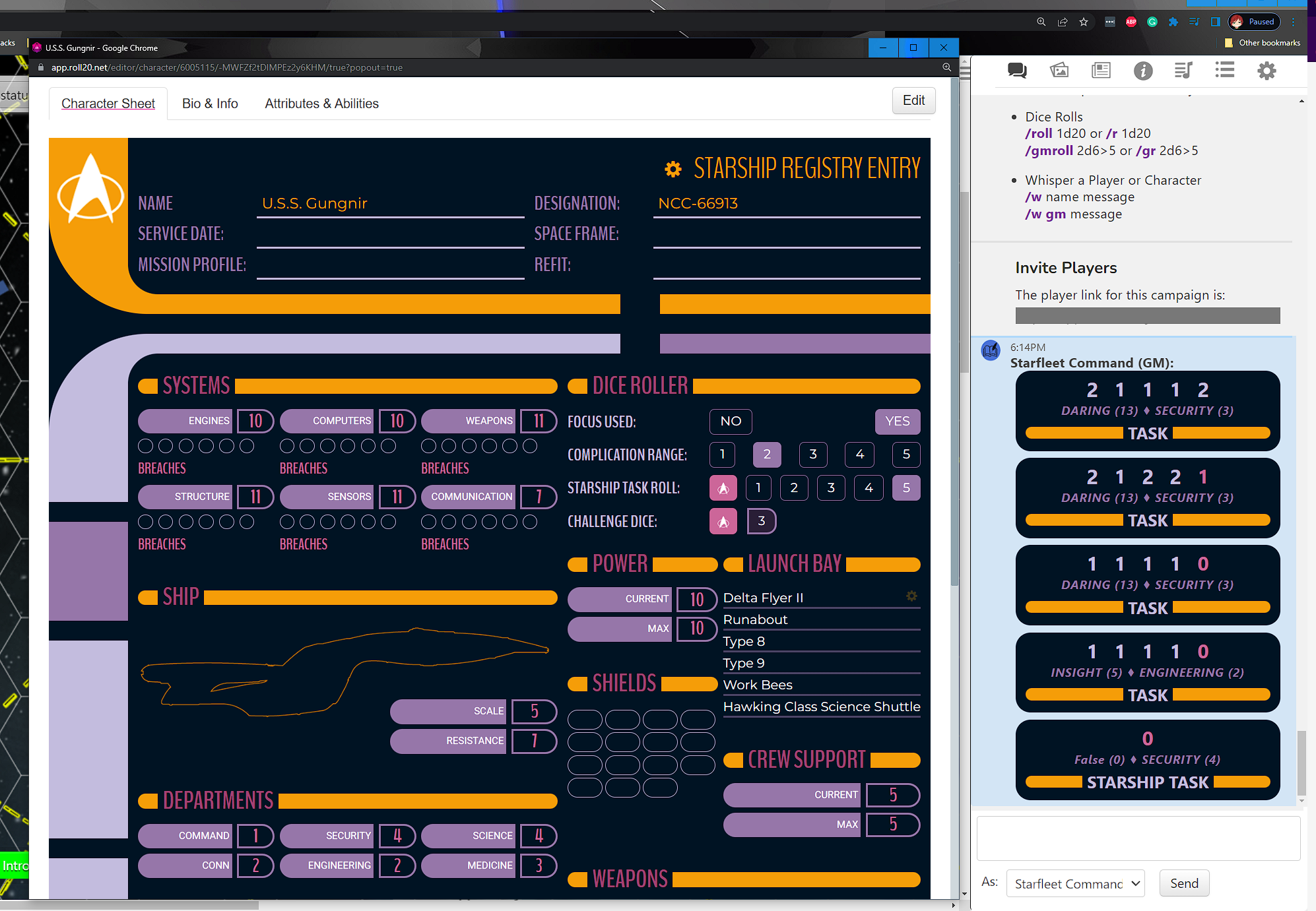This screenshot has width=1316, height=911.
Task: Switch to the Bio & Info tab
Action: (210, 104)
